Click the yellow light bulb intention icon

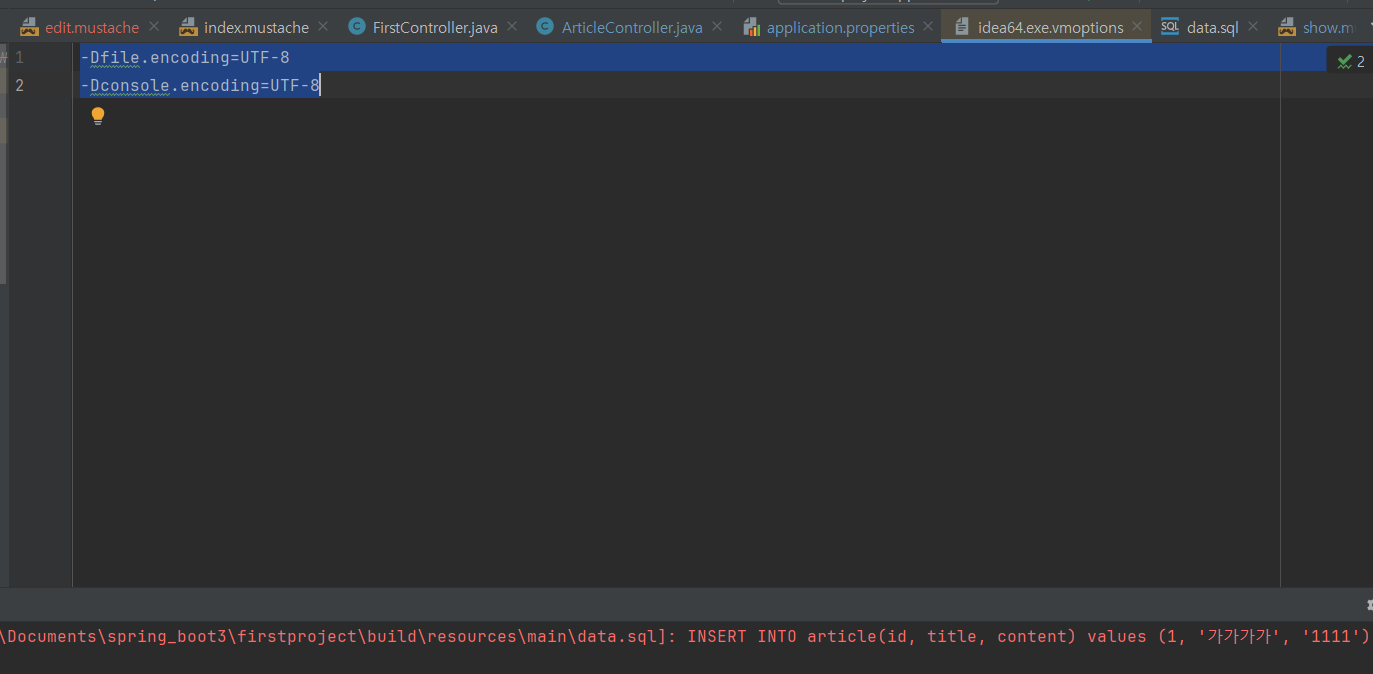click(98, 116)
